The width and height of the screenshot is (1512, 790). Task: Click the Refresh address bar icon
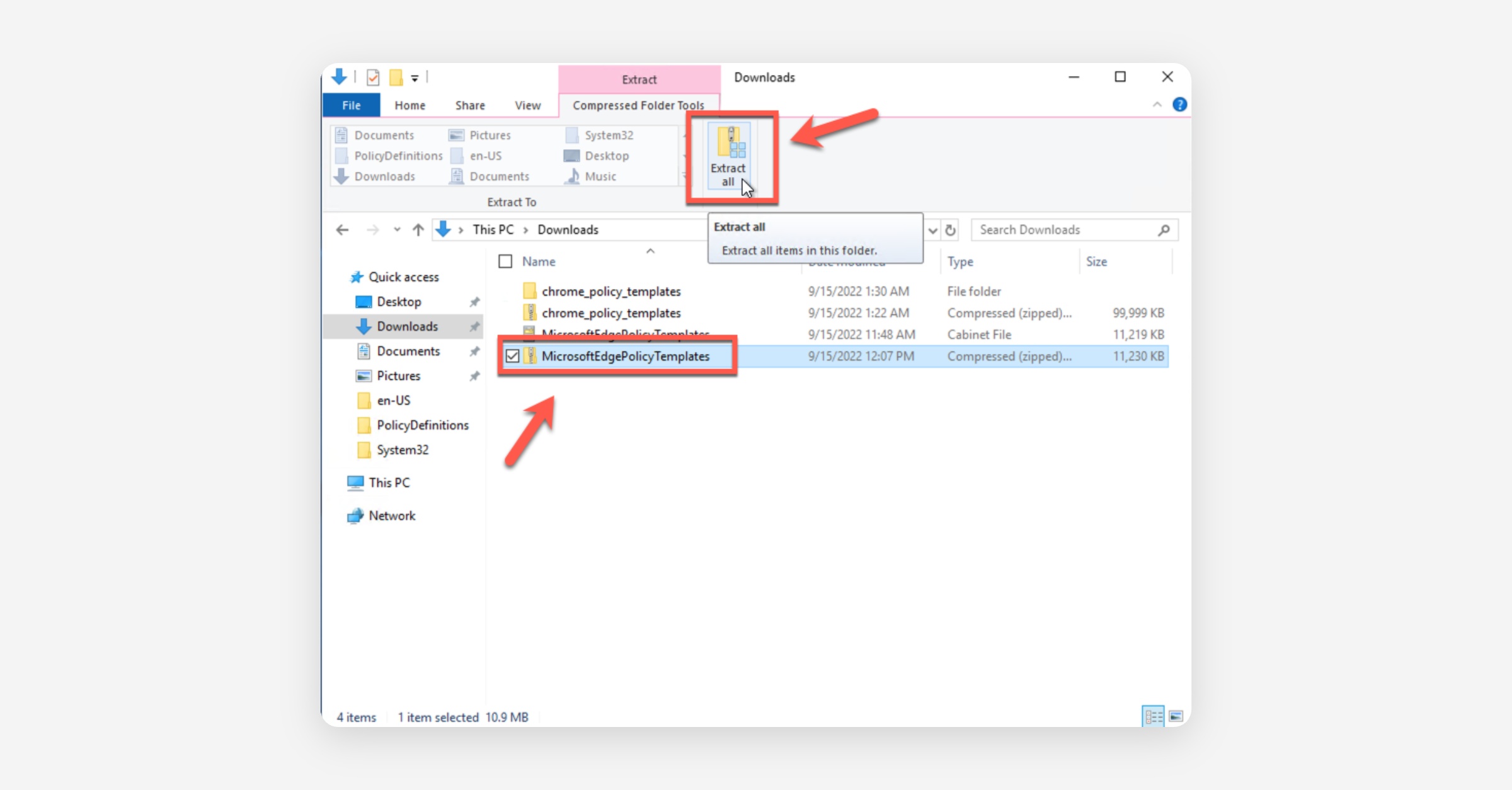pos(951,230)
